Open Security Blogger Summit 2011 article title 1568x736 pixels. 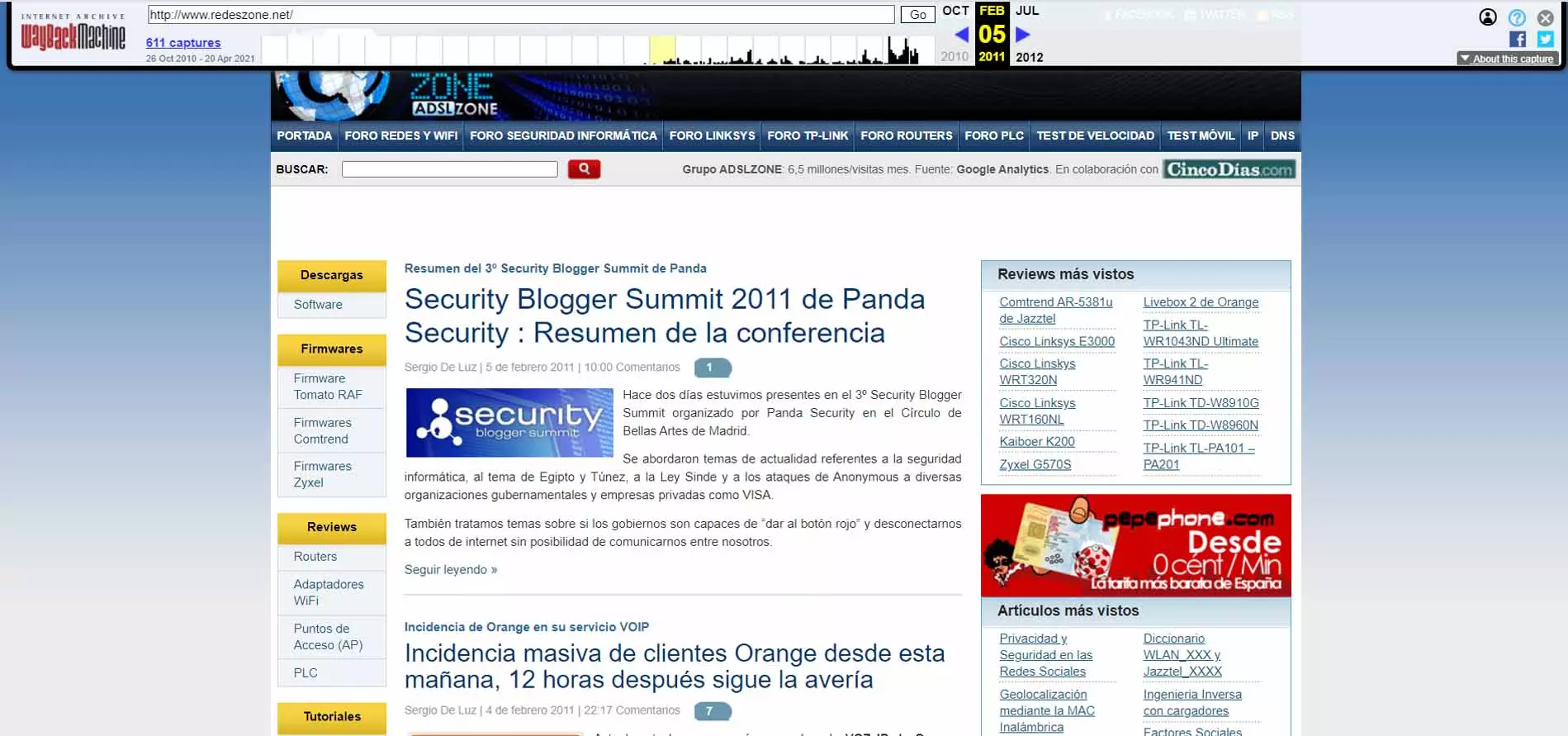pyautogui.click(x=664, y=316)
